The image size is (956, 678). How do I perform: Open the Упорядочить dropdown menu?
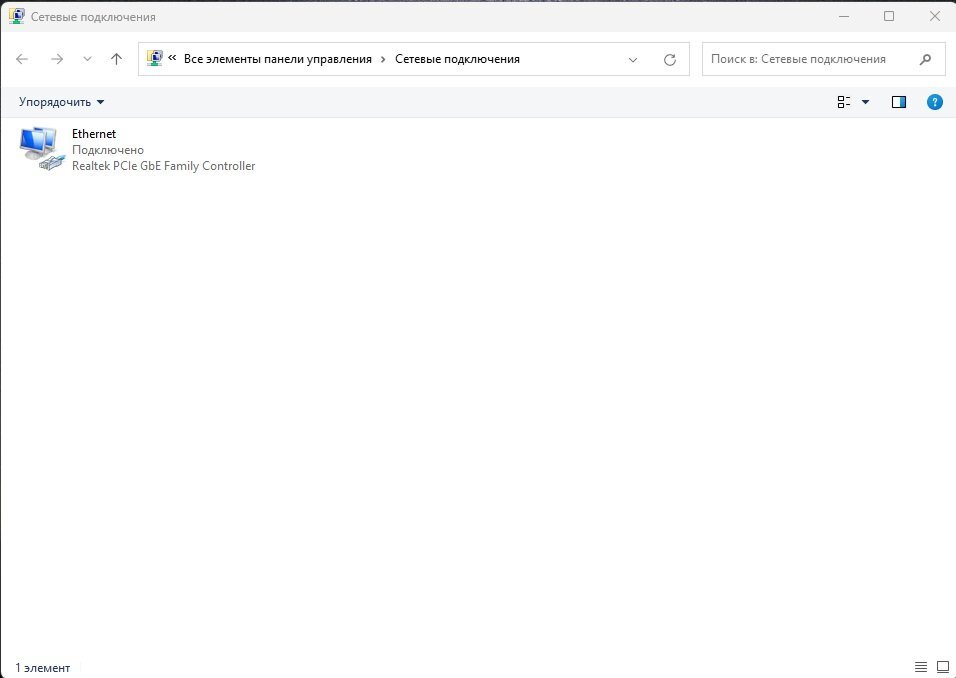(x=61, y=102)
